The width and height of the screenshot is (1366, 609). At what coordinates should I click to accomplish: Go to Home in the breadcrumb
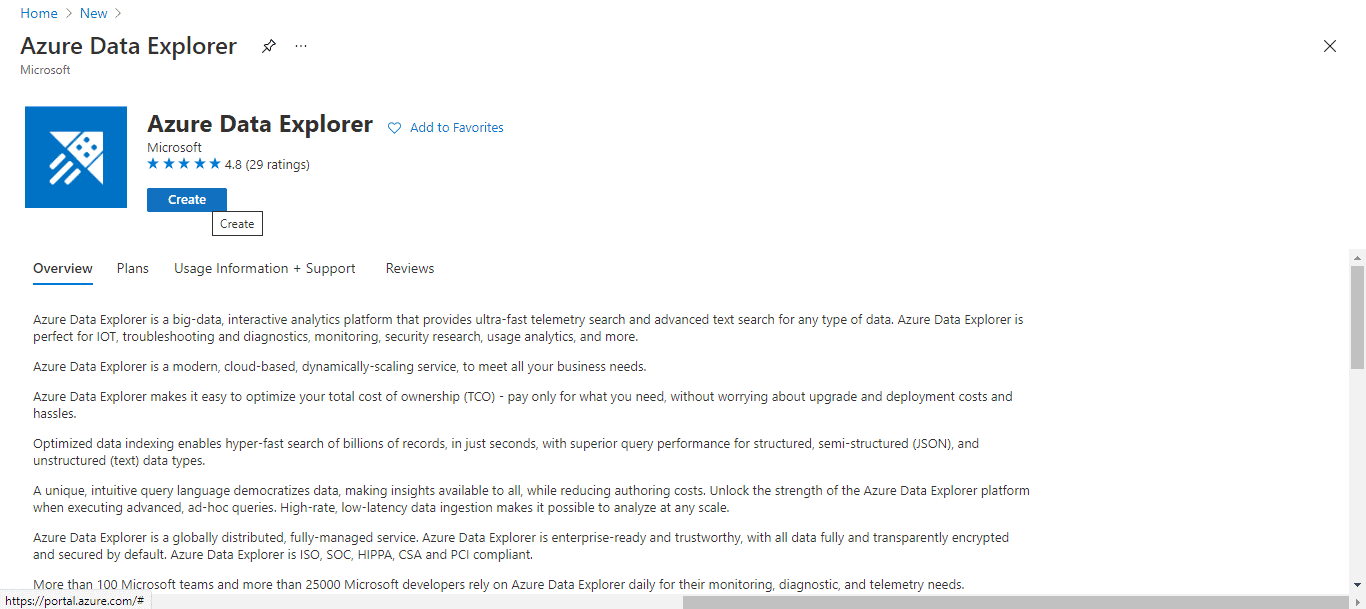[39, 13]
